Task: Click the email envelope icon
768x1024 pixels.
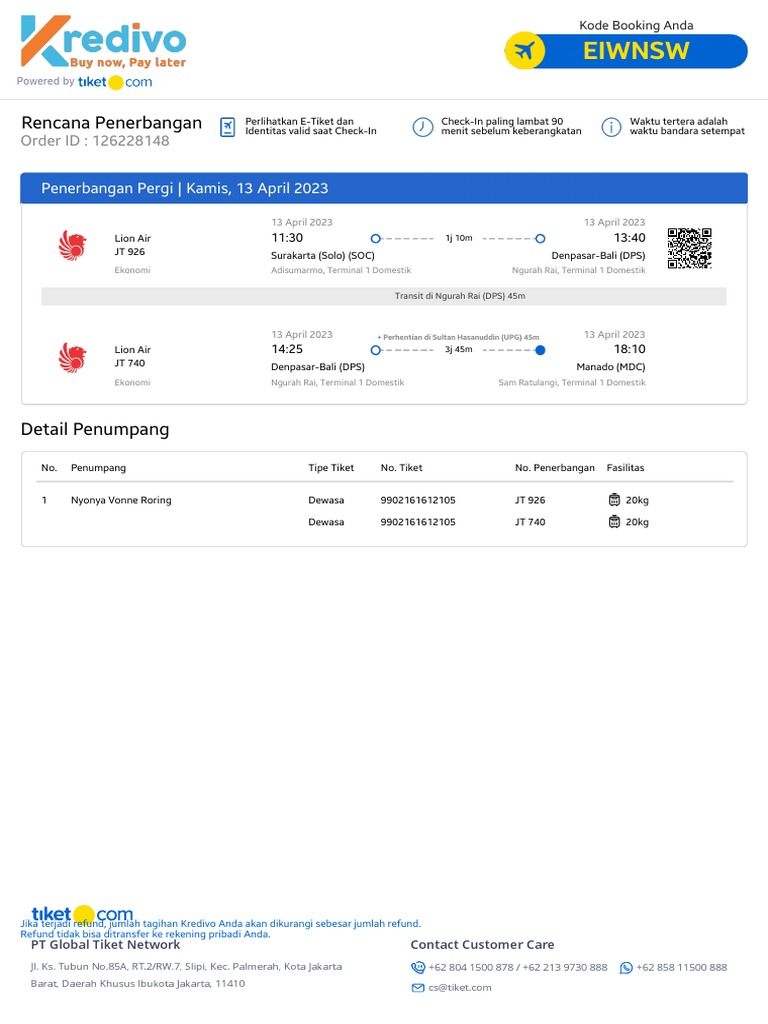Action: (418, 987)
